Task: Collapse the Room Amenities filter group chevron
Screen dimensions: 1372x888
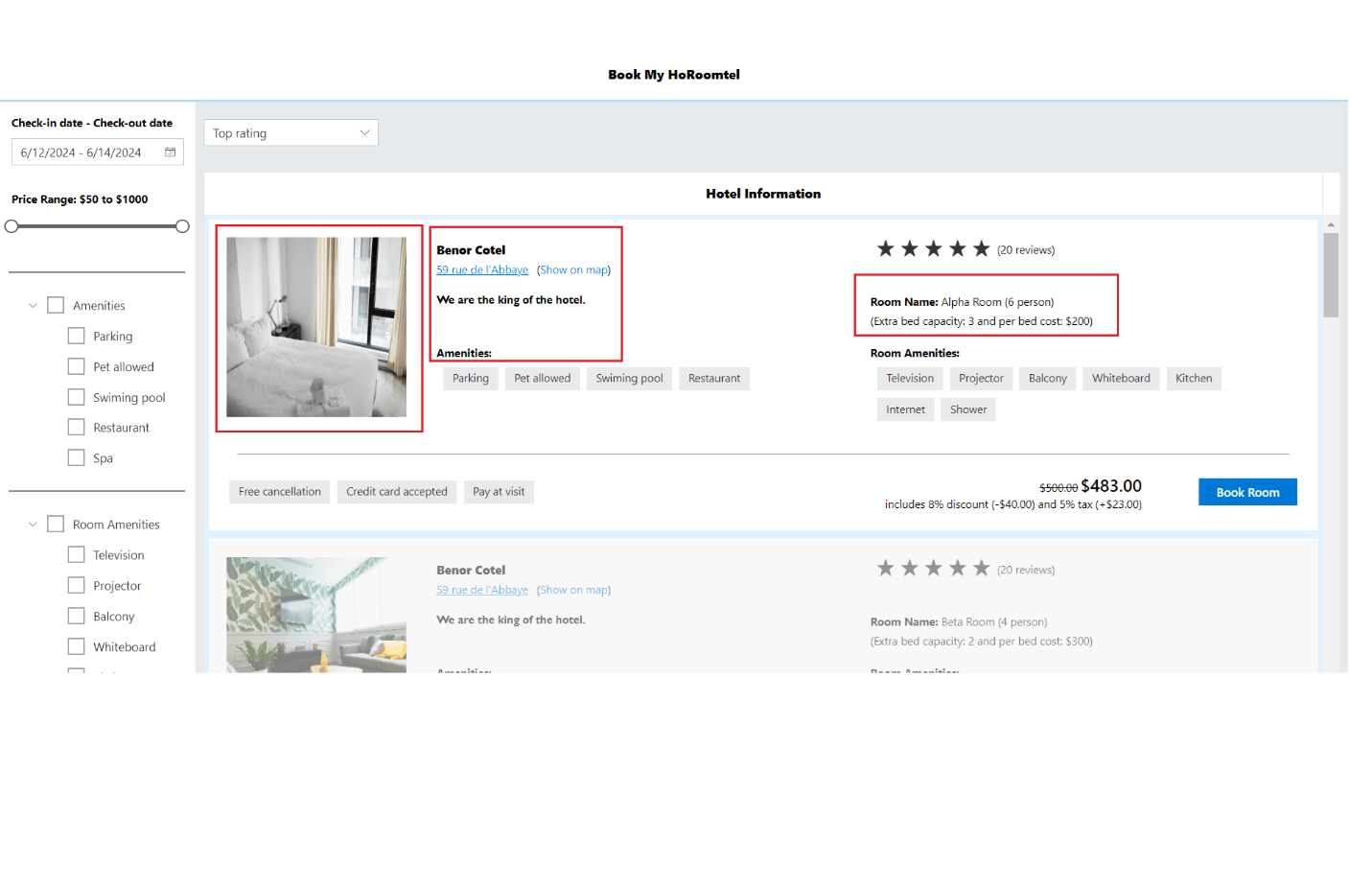Action: (x=33, y=525)
